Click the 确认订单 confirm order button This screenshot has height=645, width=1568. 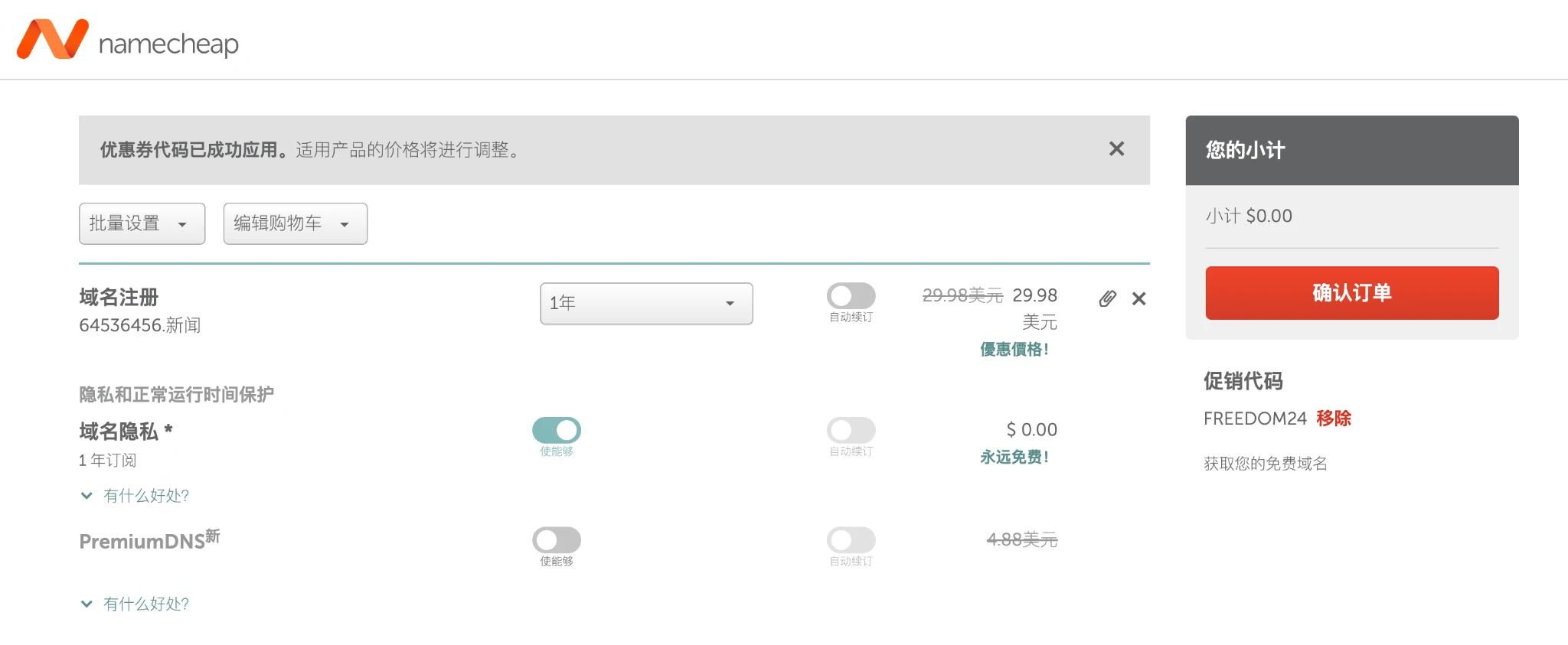[1351, 293]
